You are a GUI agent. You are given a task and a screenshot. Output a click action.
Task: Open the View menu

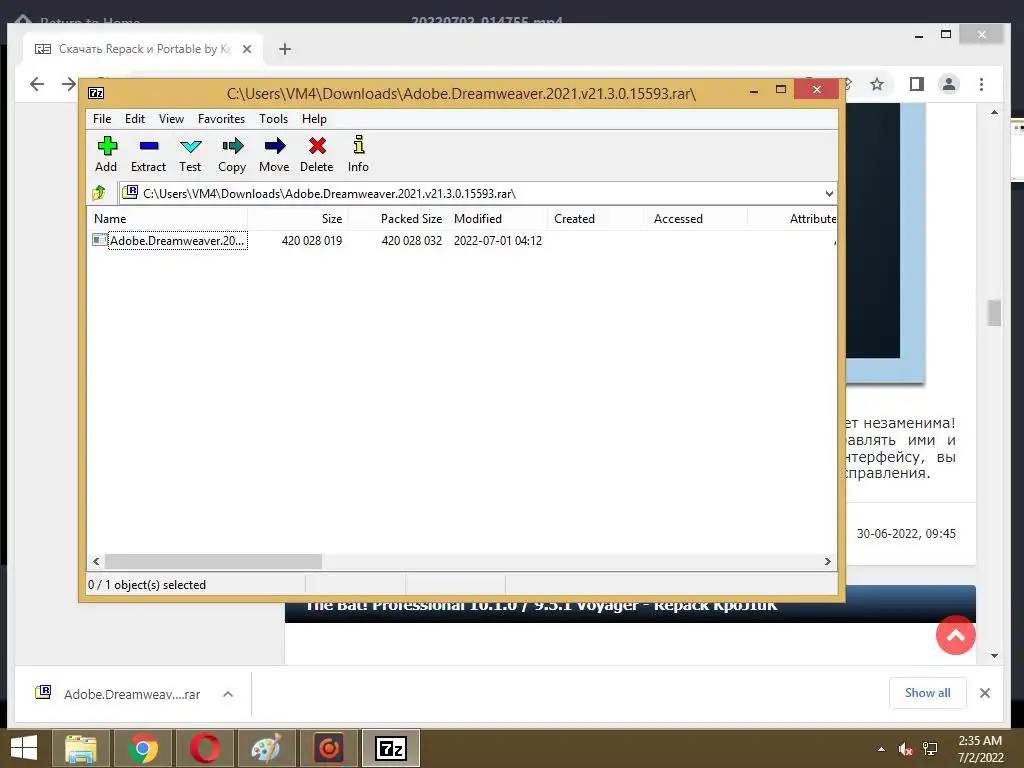click(x=171, y=119)
